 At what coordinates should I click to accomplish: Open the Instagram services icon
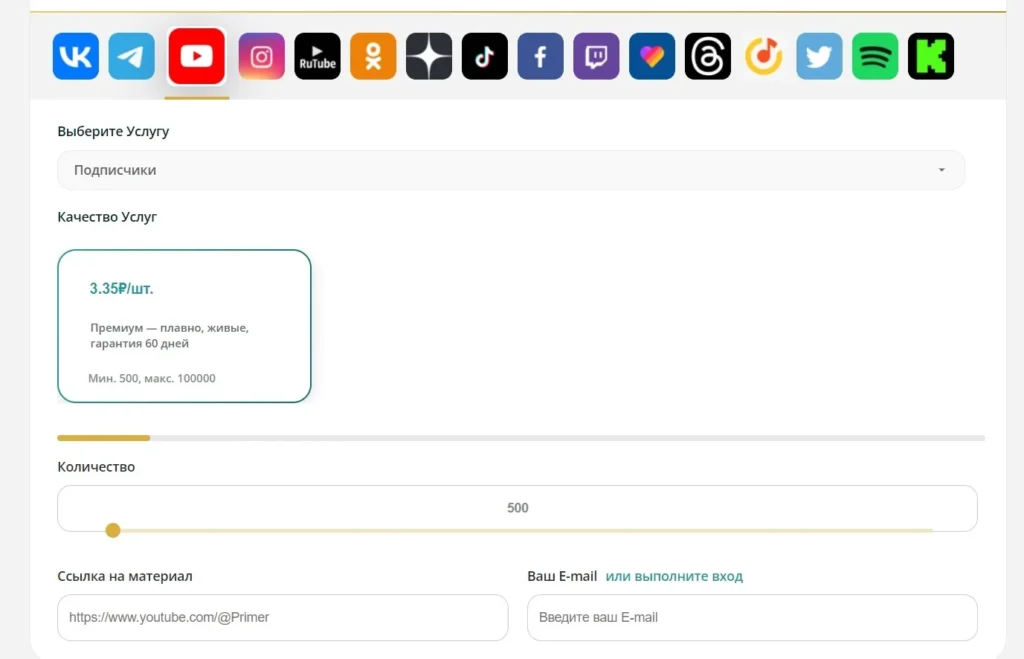pos(261,56)
